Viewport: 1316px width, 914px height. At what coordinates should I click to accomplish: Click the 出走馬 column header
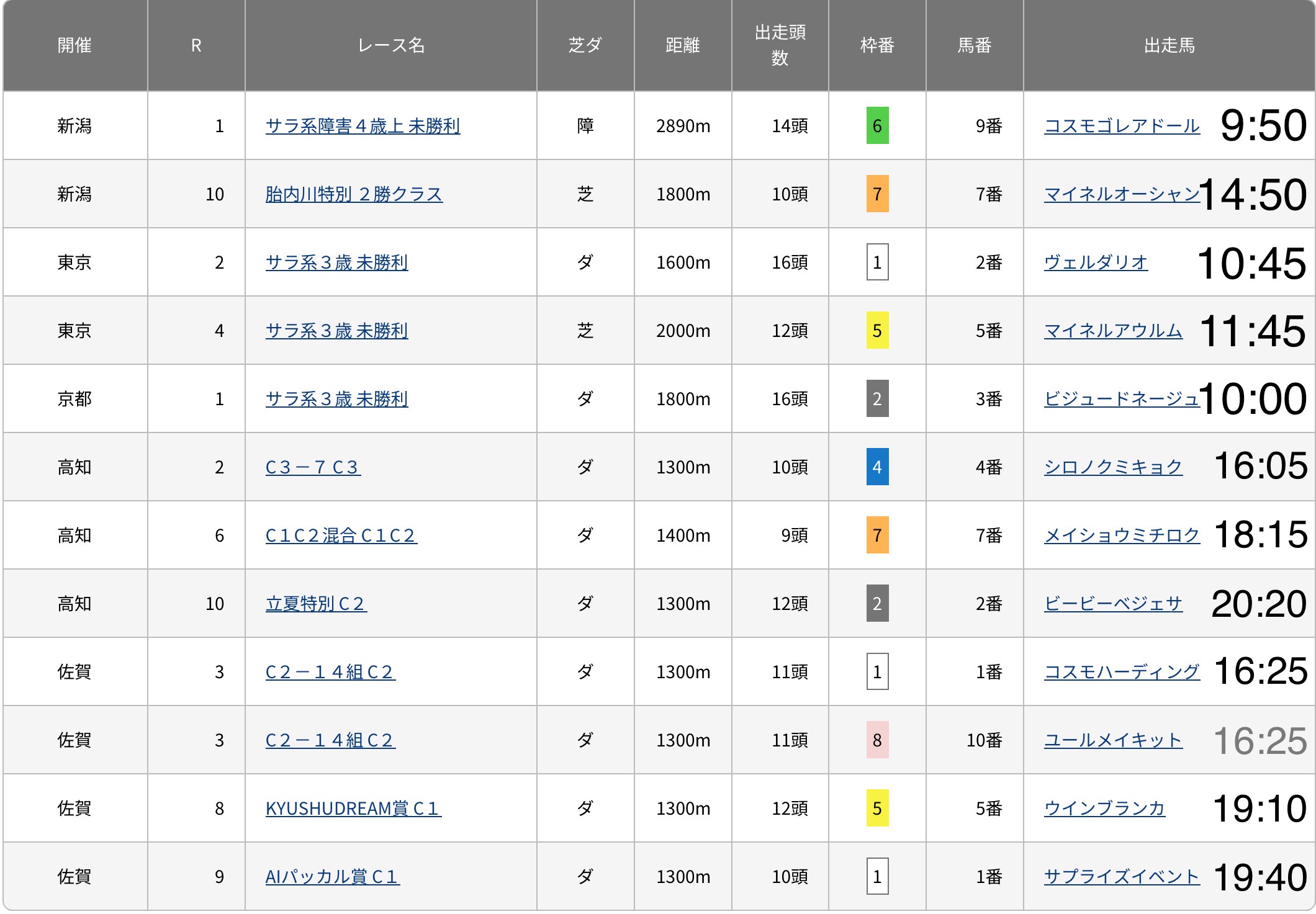1168,45
